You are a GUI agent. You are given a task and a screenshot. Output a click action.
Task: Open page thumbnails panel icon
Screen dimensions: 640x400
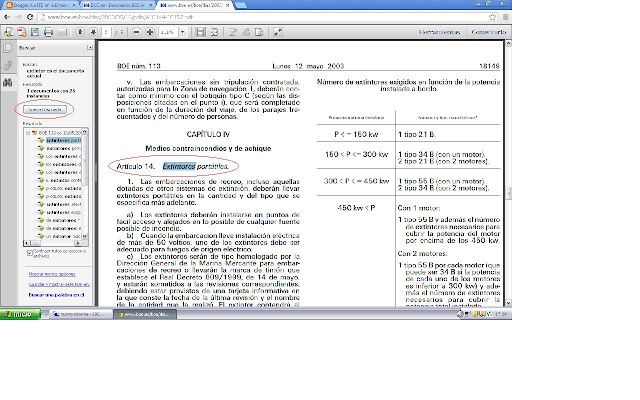(8, 48)
